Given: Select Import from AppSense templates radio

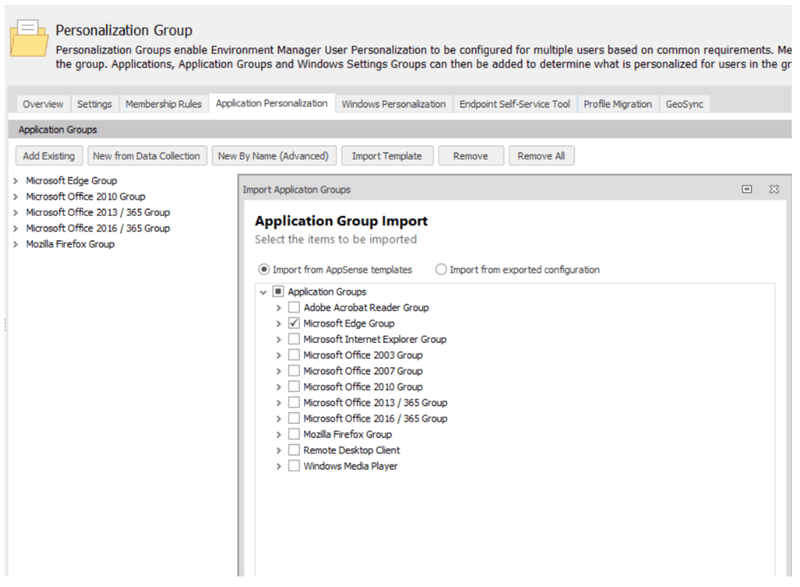Looking at the screenshot, I should tap(264, 269).
